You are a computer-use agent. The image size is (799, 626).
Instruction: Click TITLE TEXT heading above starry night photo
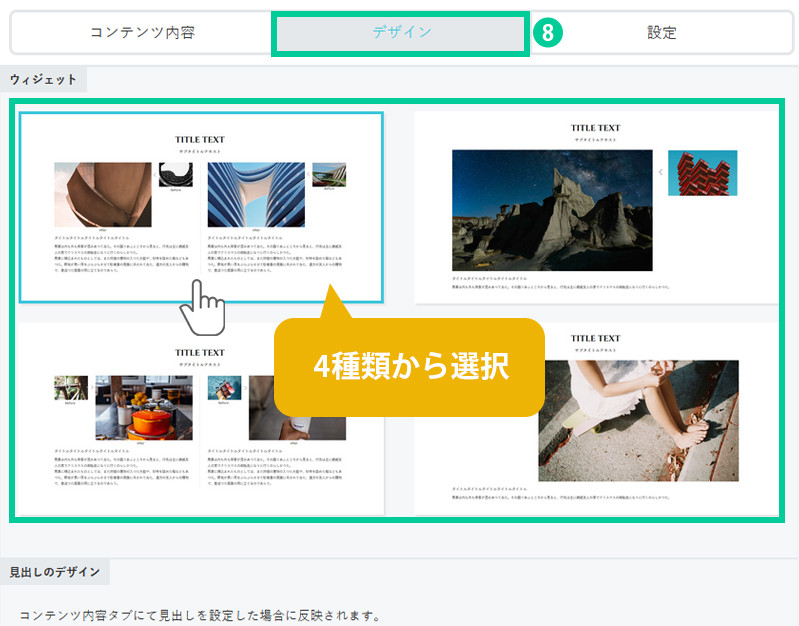click(596, 128)
